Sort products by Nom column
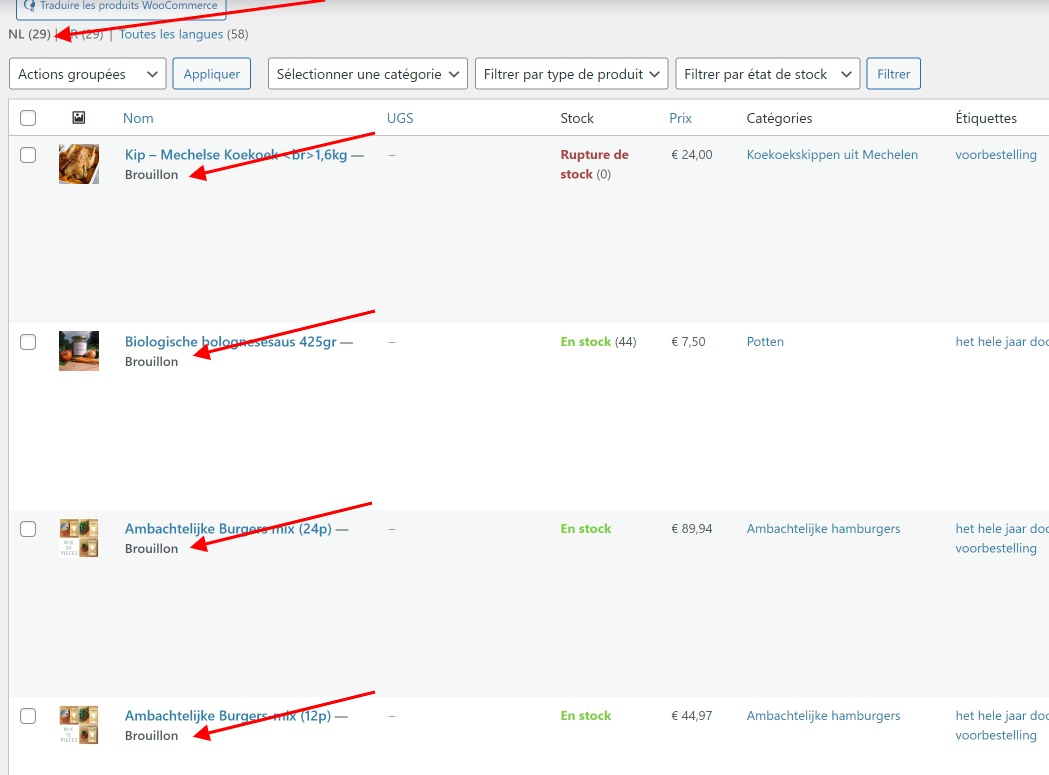Viewport: 1049px width, 775px height. [x=138, y=118]
